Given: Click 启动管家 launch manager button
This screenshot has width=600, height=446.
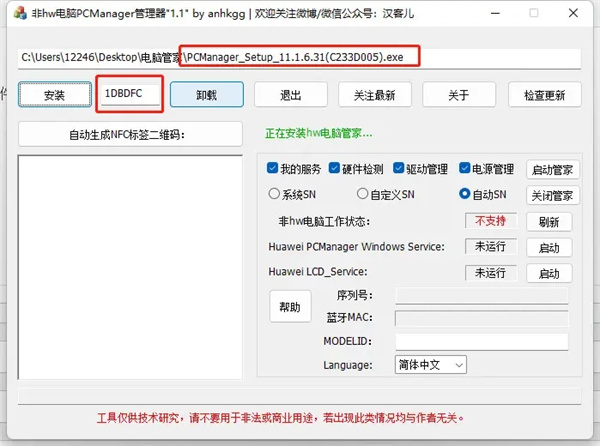Looking at the screenshot, I should coord(553,169).
